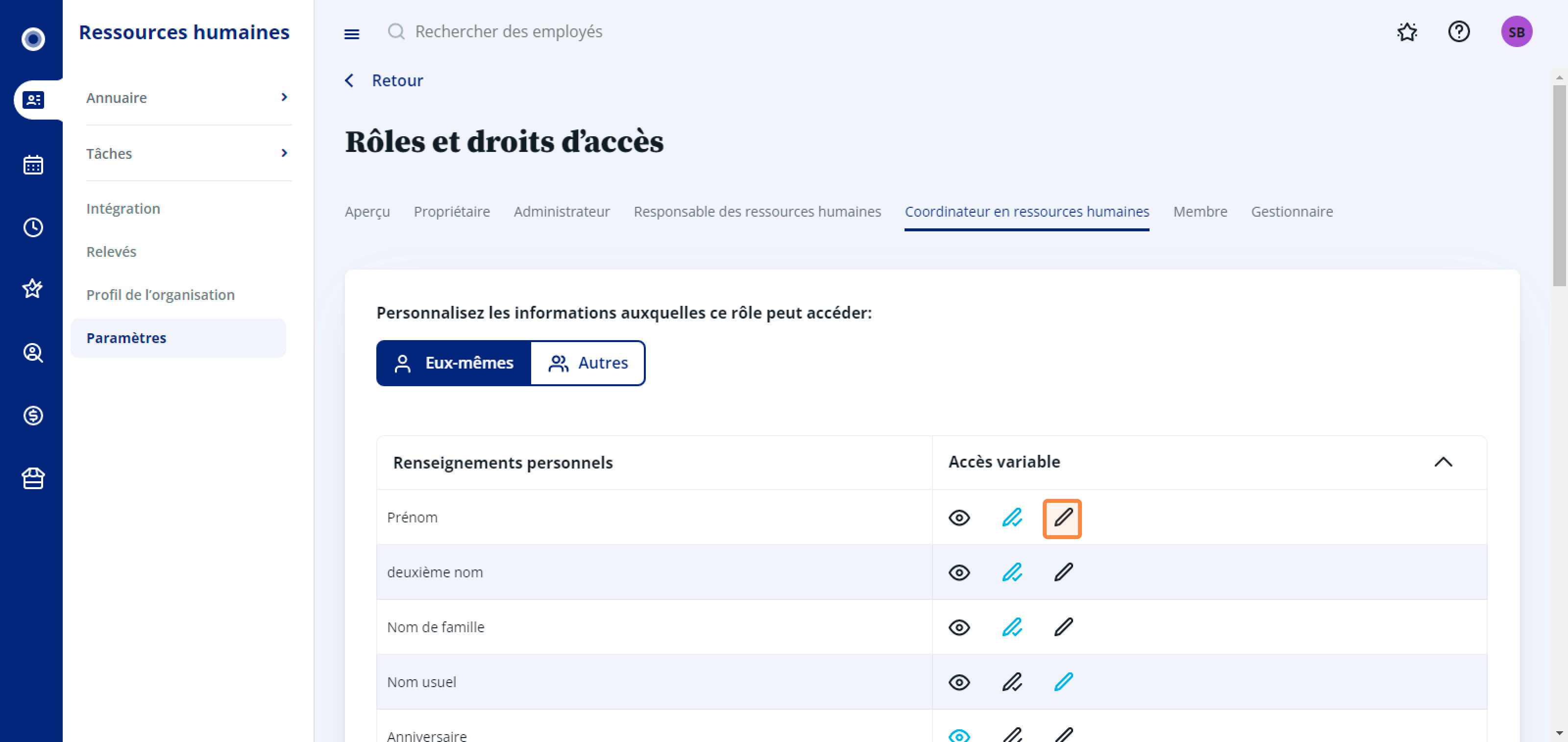
Task: Select edit-with-approval pencil for Nom usuel
Action: [x=1012, y=682]
